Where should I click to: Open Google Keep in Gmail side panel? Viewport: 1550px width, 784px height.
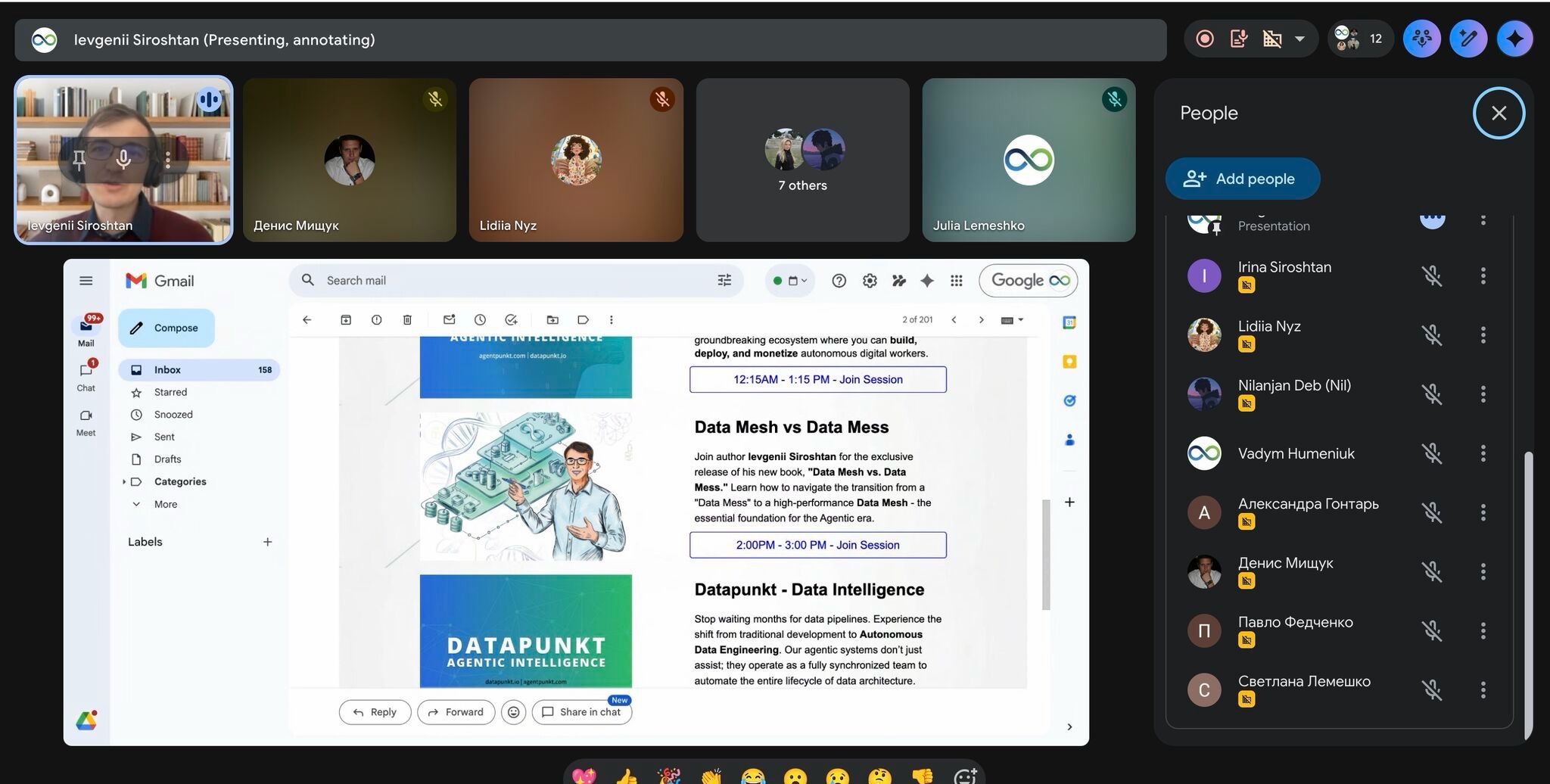pos(1069,362)
